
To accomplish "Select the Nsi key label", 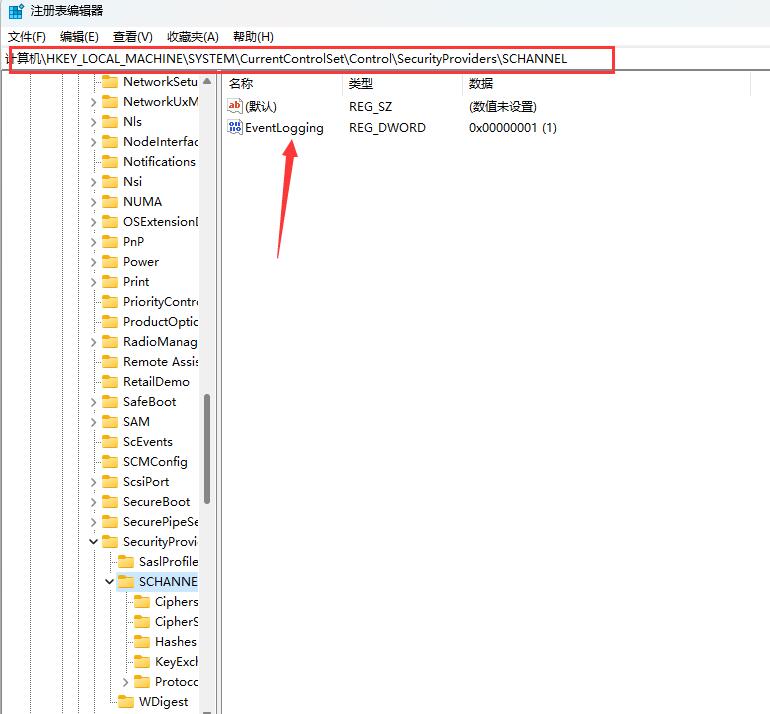I will coord(133,182).
